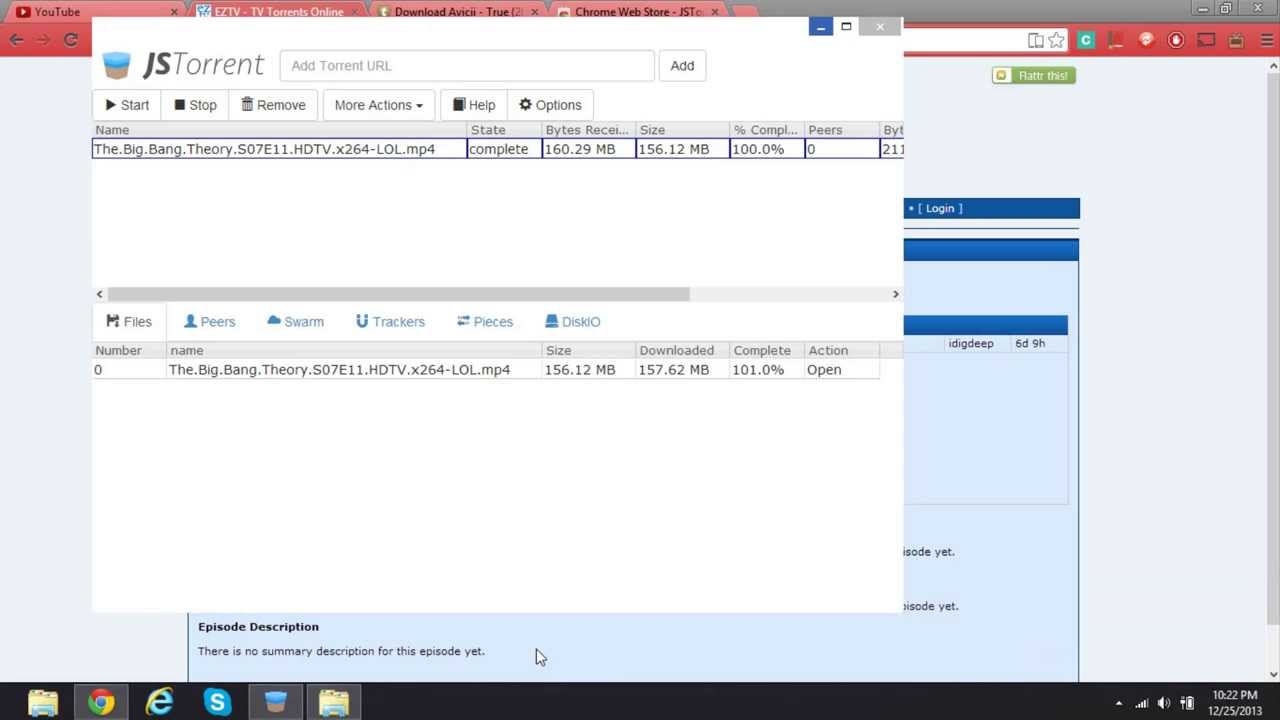Open Chrome from the taskbar
Image resolution: width=1280 pixels, height=720 pixels.
coord(101,702)
